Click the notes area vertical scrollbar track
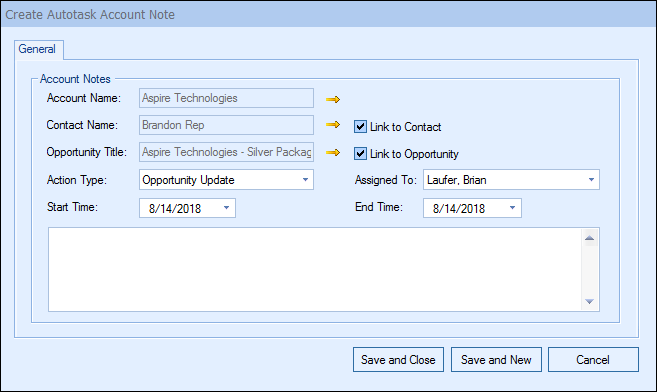This screenshot has width=657, height=392. click(x=590, y=270)
